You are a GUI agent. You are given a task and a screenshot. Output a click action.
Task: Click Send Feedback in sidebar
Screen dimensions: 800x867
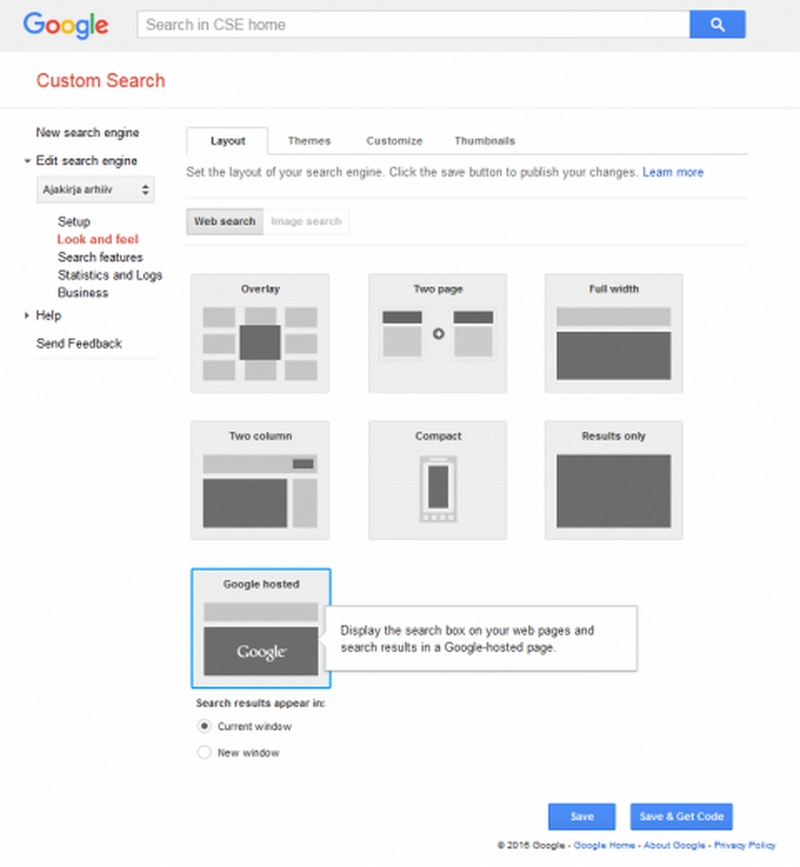[79, 343]
